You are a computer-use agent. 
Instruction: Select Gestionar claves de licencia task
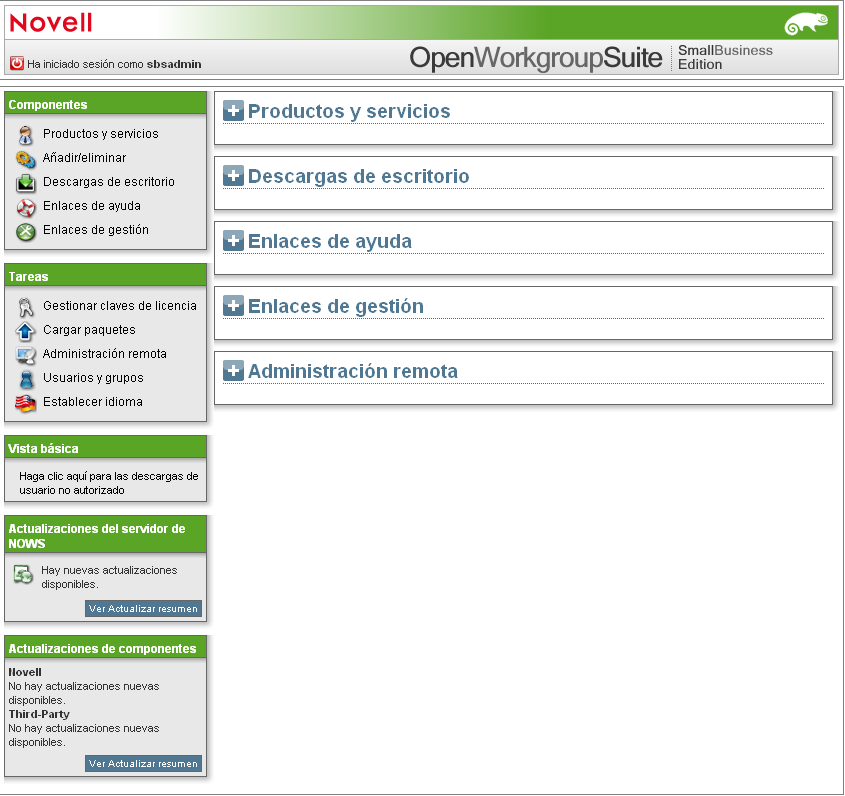pyautogui.click(x=120, y=306)
